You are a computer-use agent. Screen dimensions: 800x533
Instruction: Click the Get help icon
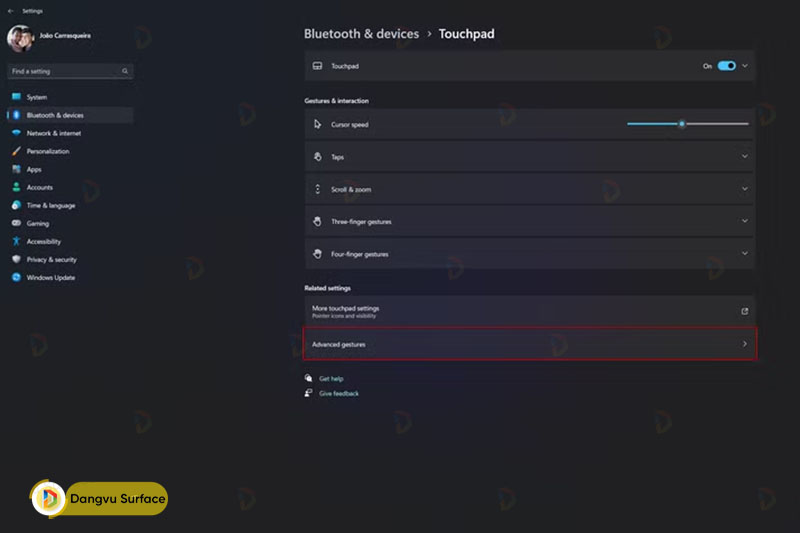click(309, 379)
